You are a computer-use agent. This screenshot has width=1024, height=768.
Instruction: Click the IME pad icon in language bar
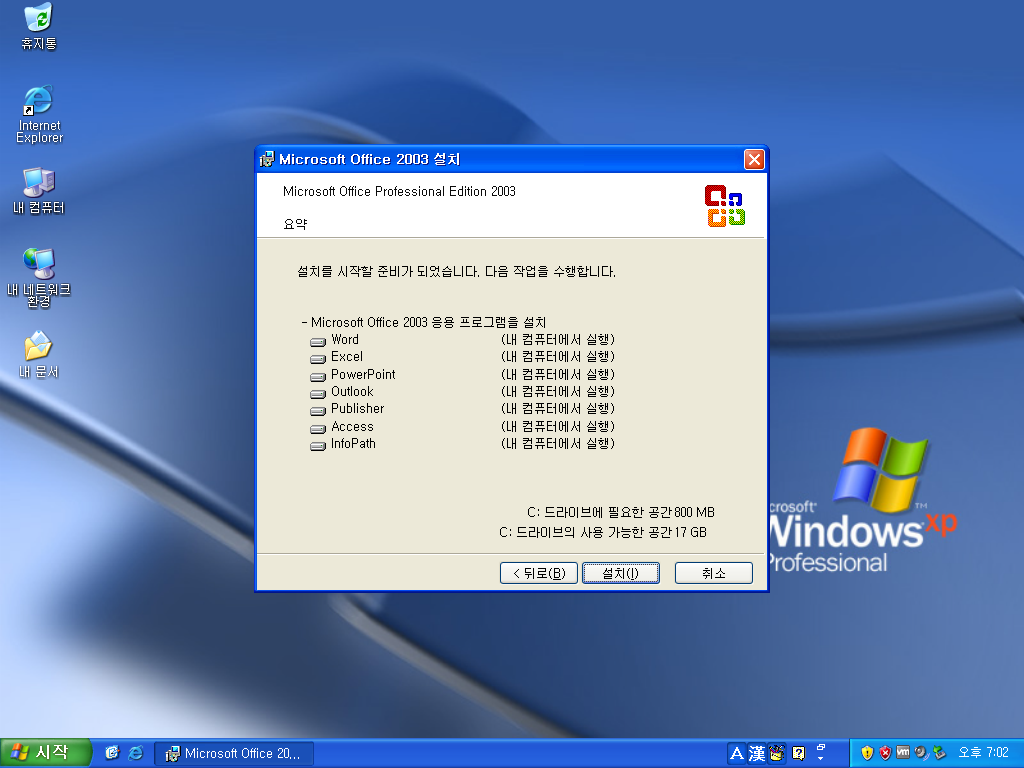tap(777, 754)
